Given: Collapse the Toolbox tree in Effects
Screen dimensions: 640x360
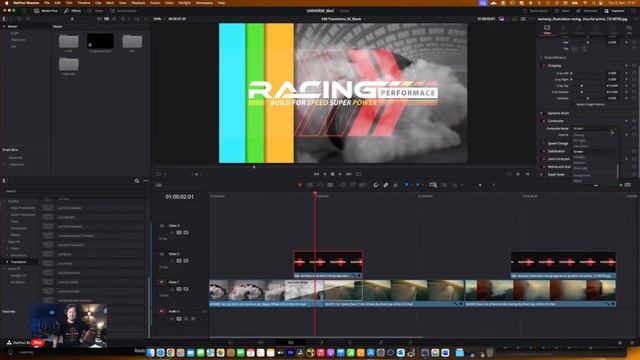Looking at the screenshot, I should (x=4, y=201).
